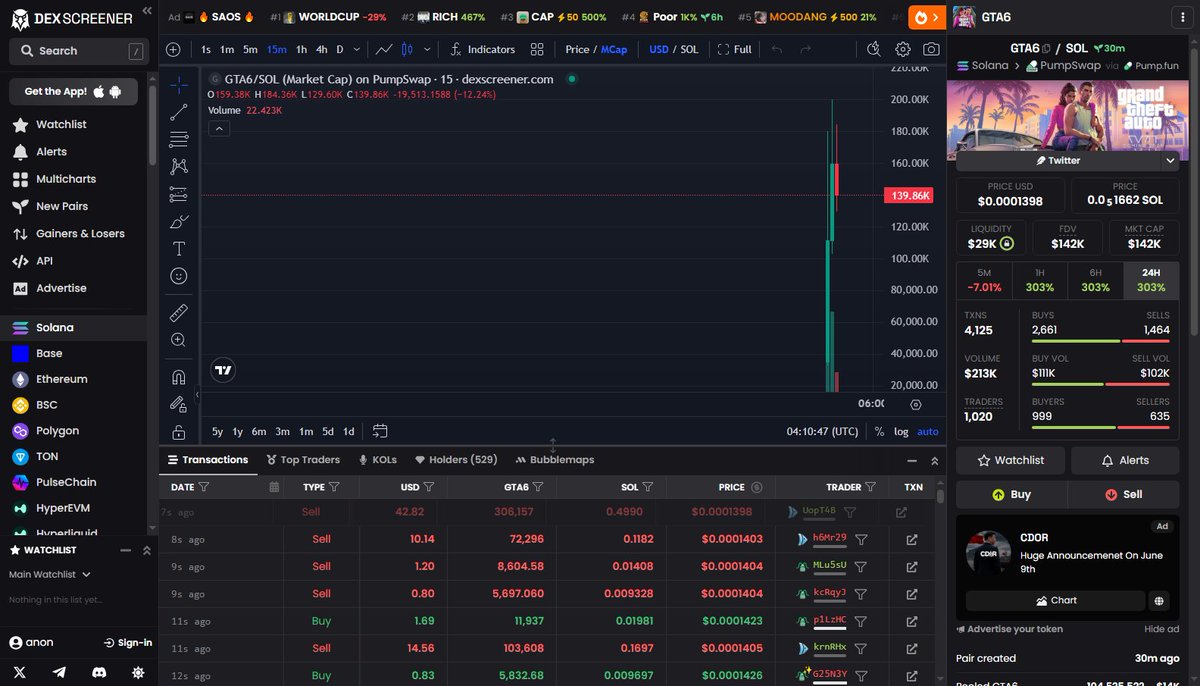Set chart range to 5d
This screenshot has width=1200, height=686.
328,431
